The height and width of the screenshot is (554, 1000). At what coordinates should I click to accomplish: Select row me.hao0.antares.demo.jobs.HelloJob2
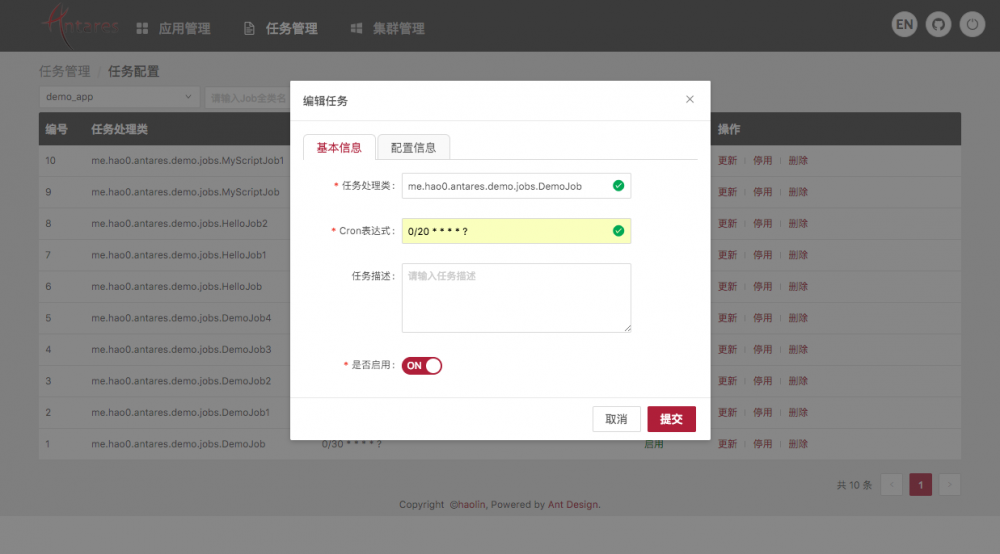[x=499, y=224]
